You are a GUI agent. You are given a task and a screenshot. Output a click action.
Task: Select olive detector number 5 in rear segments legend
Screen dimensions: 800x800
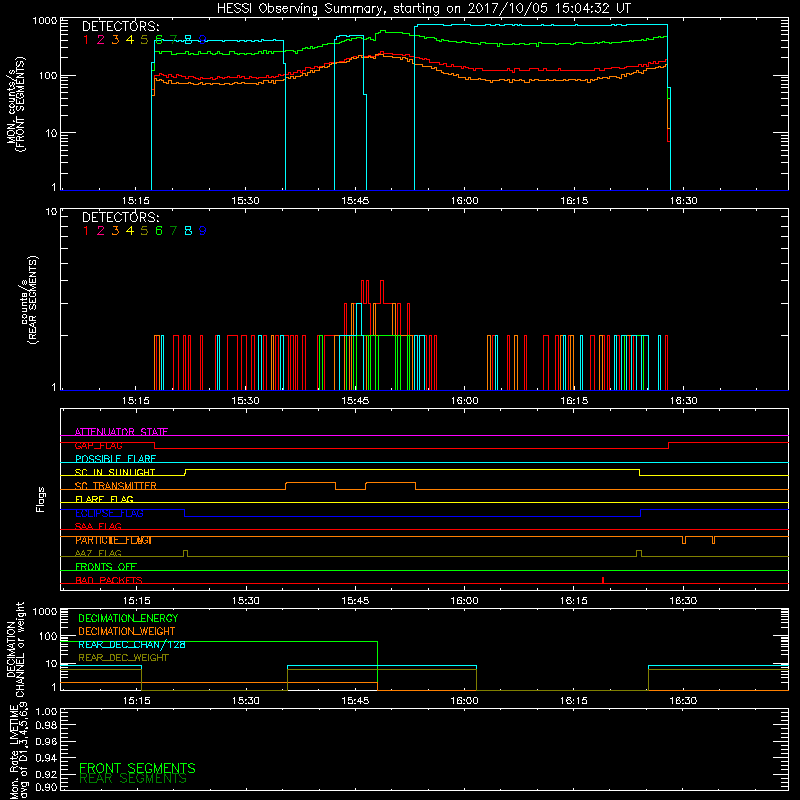(x=144, y=231)
